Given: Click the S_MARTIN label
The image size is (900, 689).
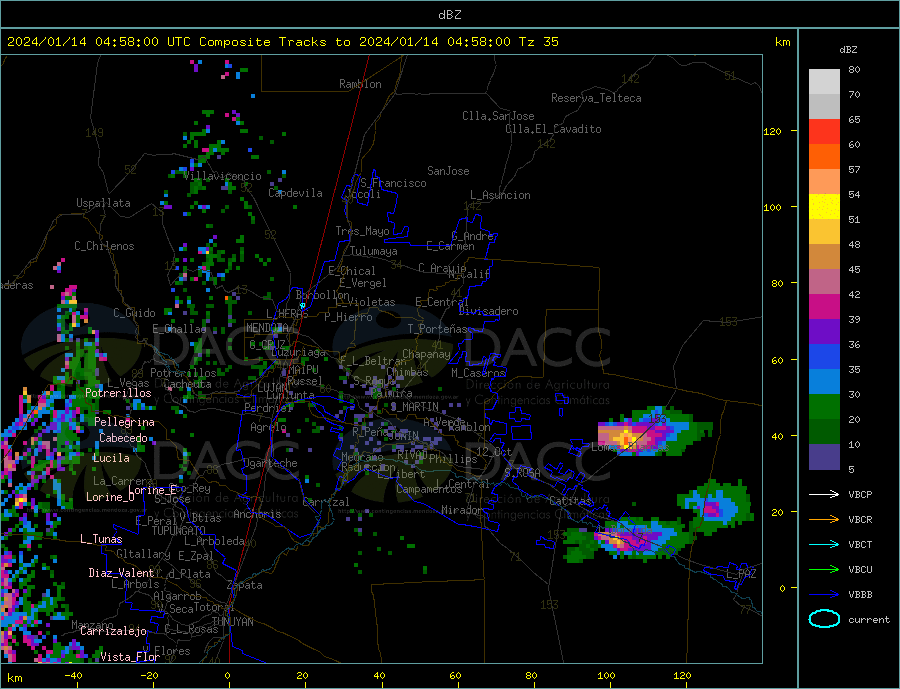Looking at the screenshot, I should tap(414, 407).
